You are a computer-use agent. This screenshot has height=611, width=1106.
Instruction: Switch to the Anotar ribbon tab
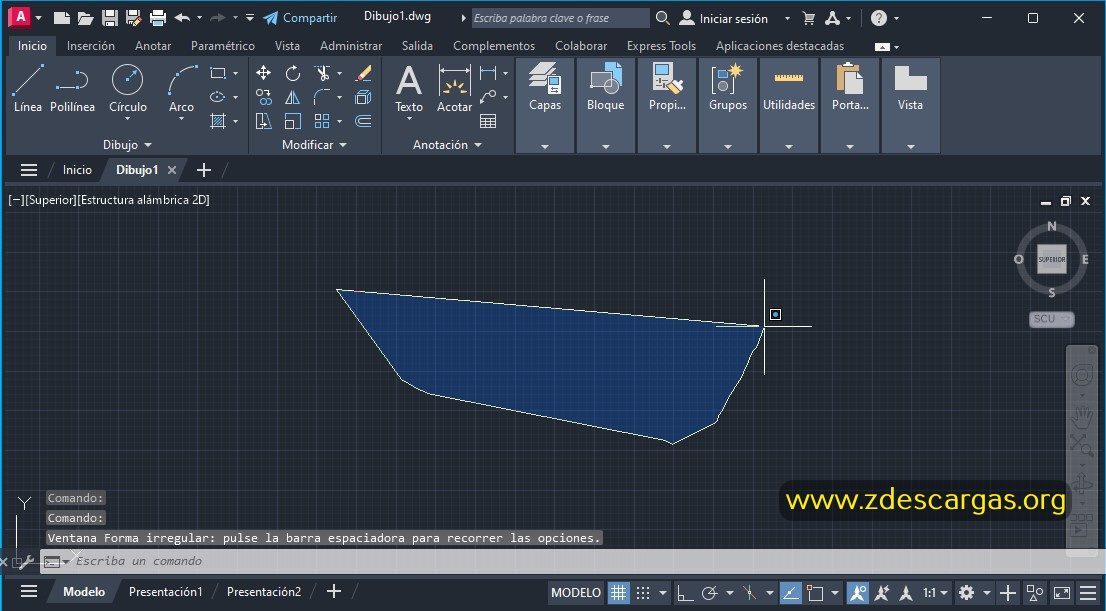(x=153, y=46)
